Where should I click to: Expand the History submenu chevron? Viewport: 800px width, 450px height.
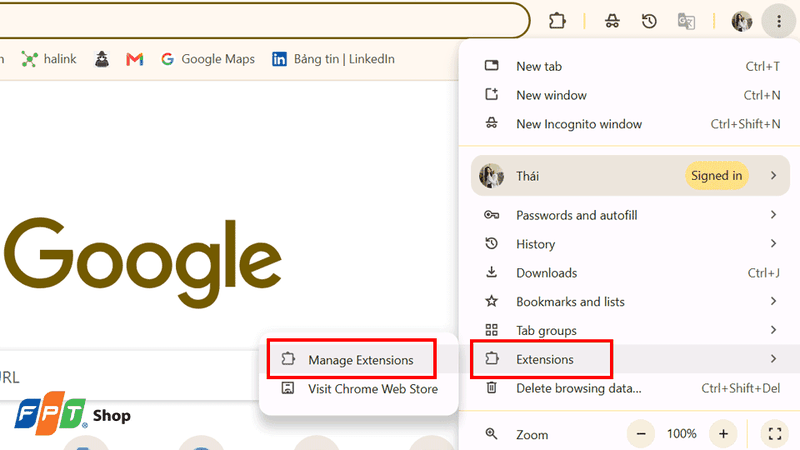point(773,243)
